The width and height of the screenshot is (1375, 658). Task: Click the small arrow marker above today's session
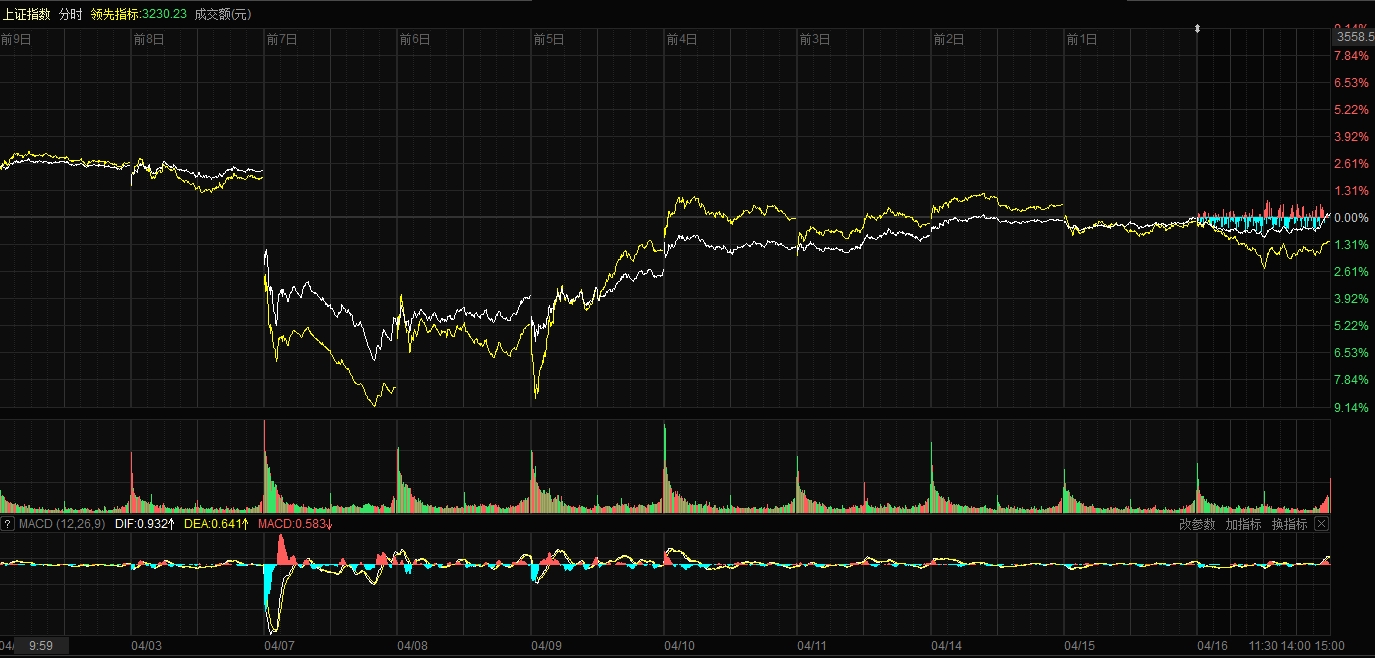coord(1197,29)
